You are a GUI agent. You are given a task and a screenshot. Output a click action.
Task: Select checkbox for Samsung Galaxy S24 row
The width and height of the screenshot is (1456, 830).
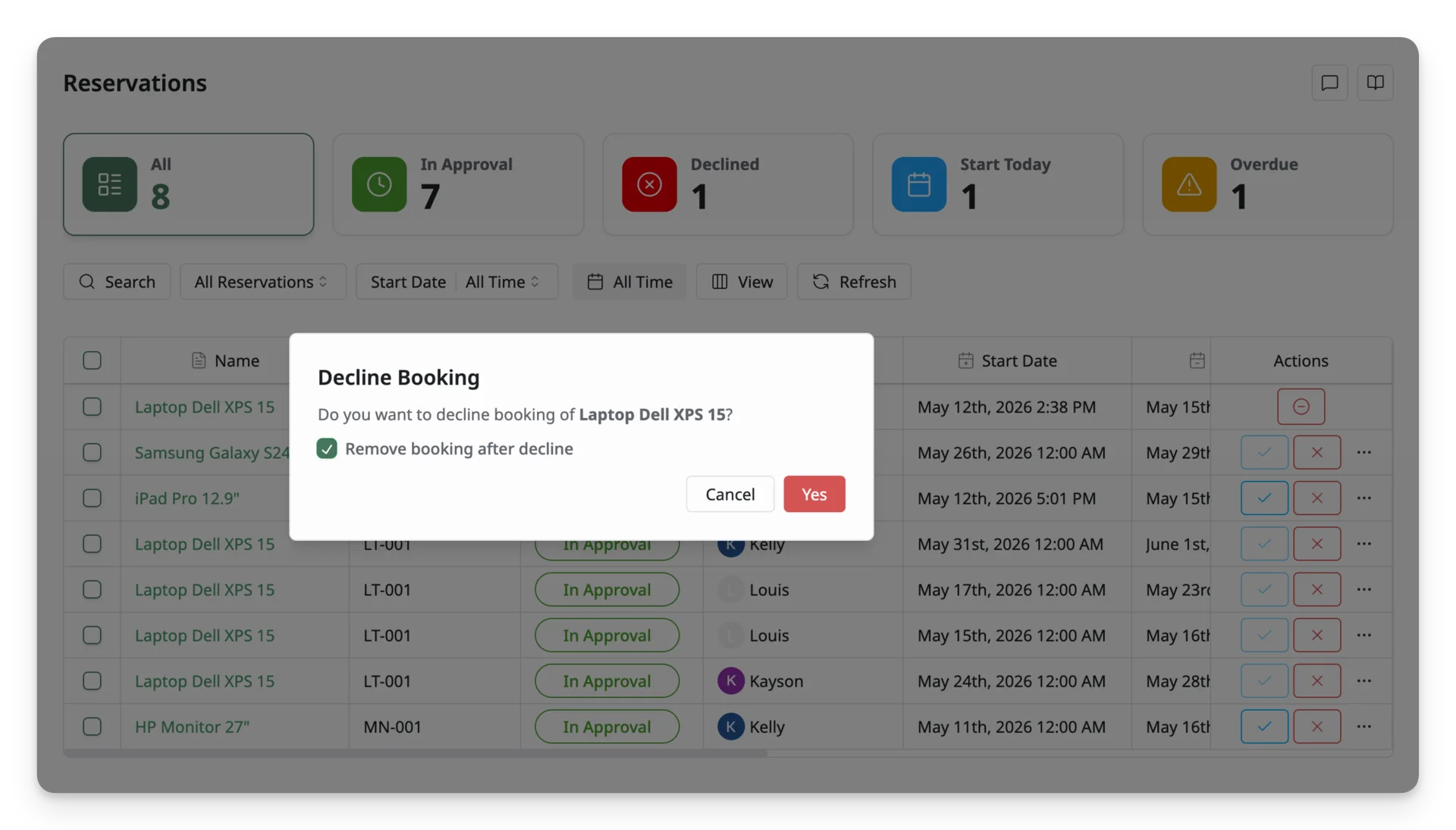[x=92, y=452]
